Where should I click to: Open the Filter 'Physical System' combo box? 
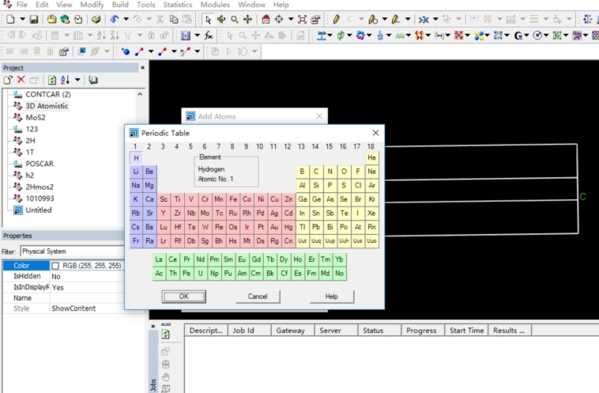tap(72, 251)
